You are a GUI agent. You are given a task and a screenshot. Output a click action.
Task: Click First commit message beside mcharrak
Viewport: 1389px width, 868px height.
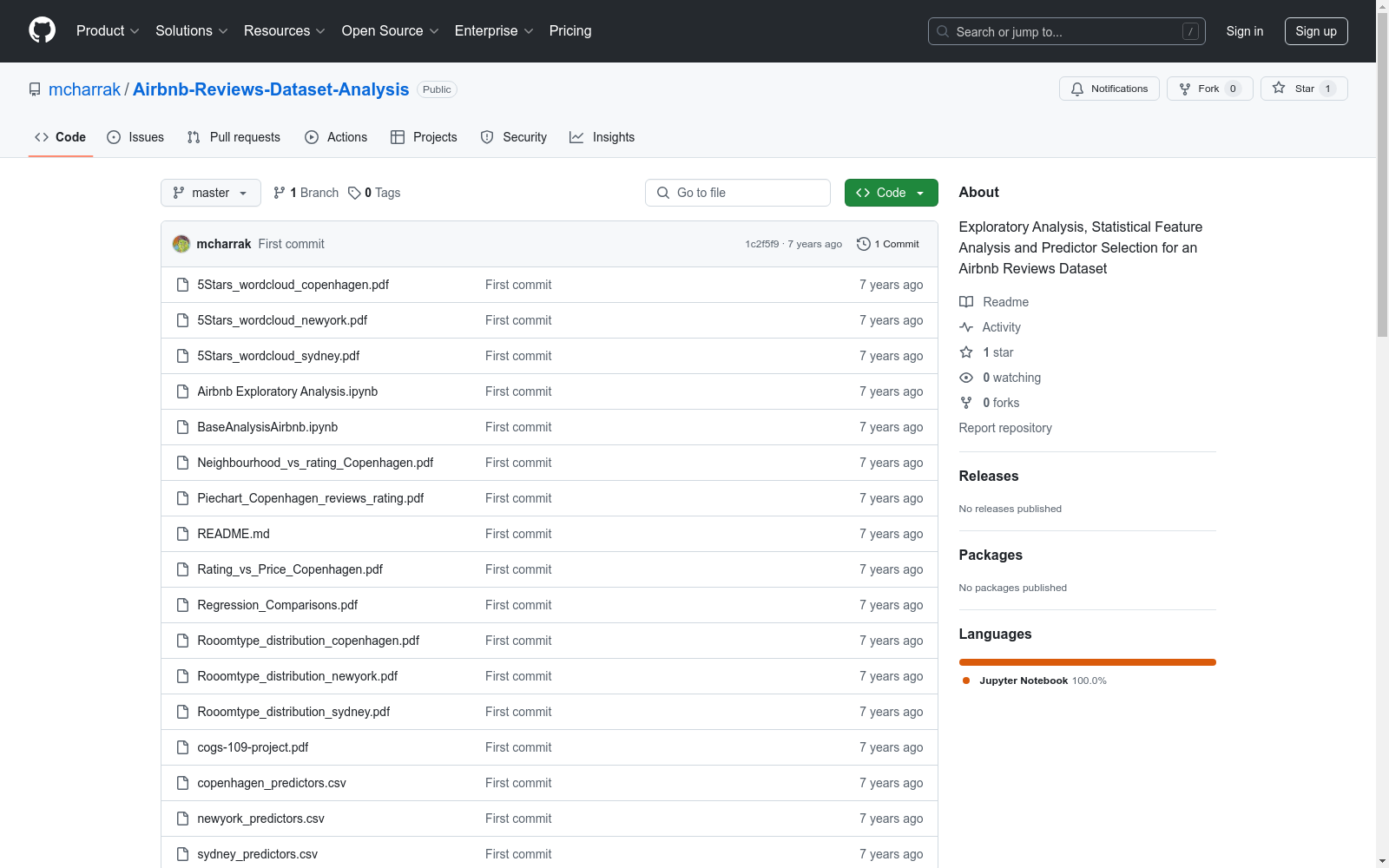click(x=292, y=244)
